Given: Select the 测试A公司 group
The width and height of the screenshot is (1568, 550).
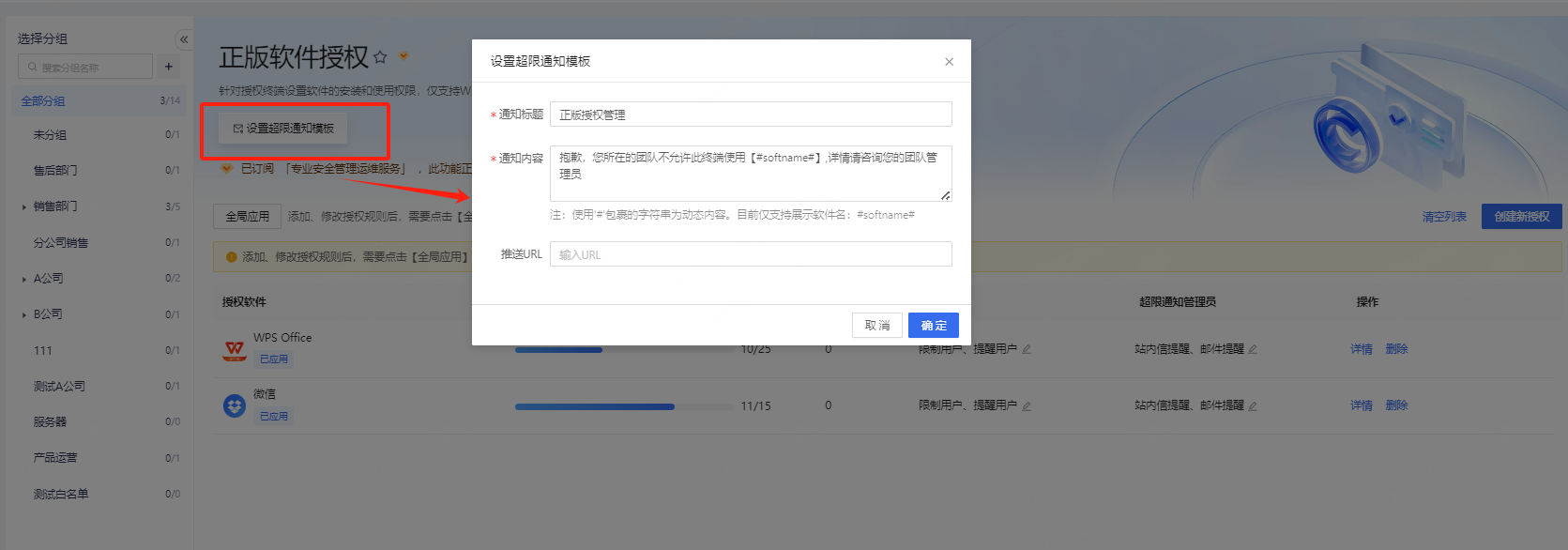Looking at the screenshot, I should [x=59, y=387].
